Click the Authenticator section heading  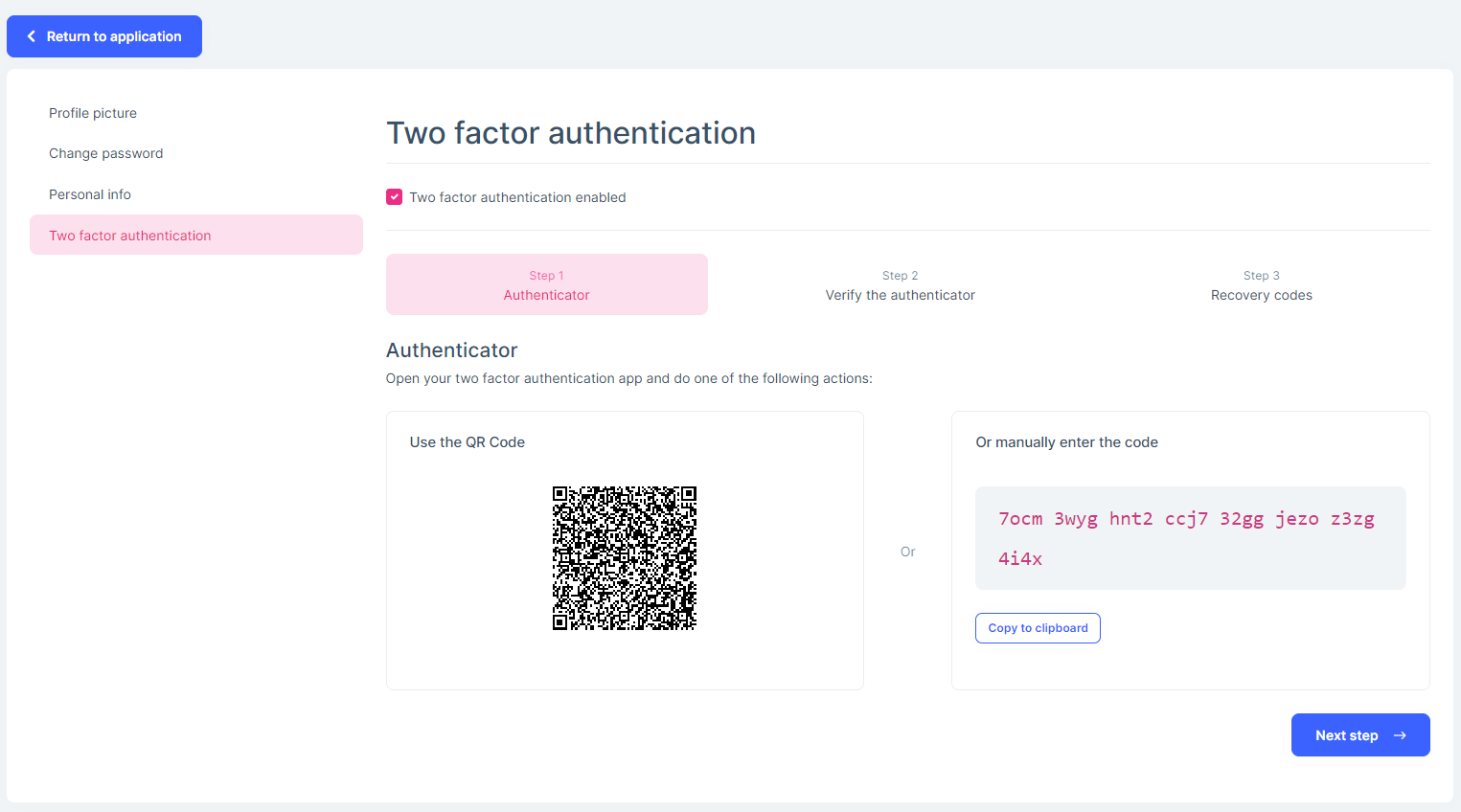pos(451,350)
